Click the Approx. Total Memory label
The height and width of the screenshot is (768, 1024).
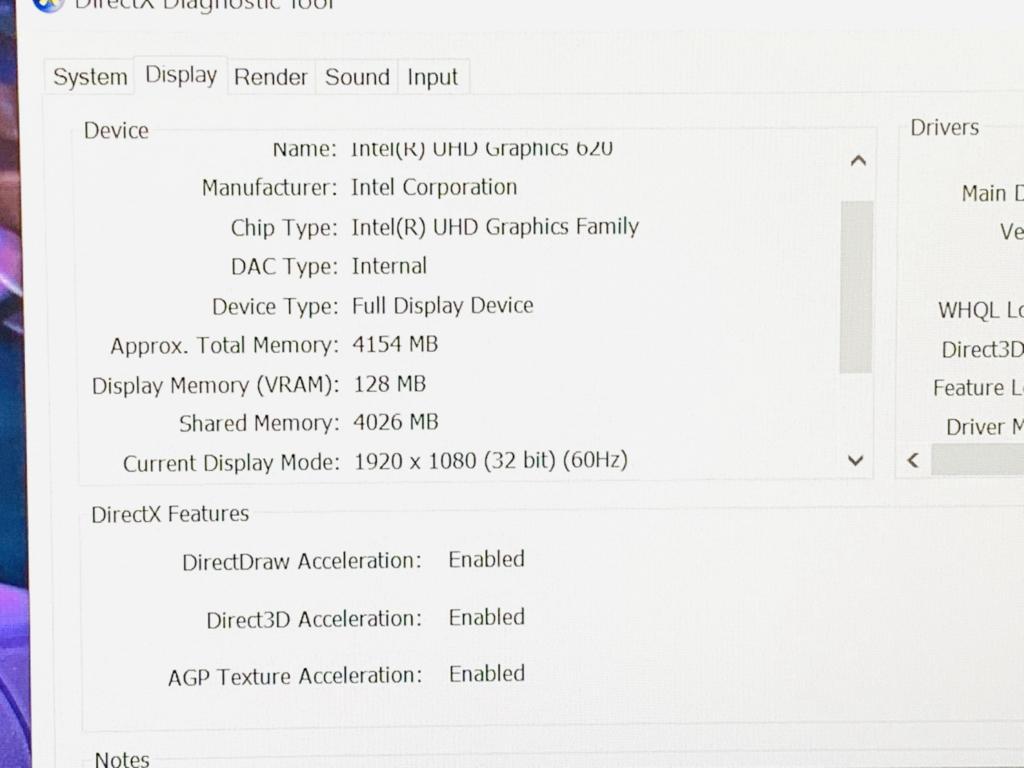click(x=225, y=345)
